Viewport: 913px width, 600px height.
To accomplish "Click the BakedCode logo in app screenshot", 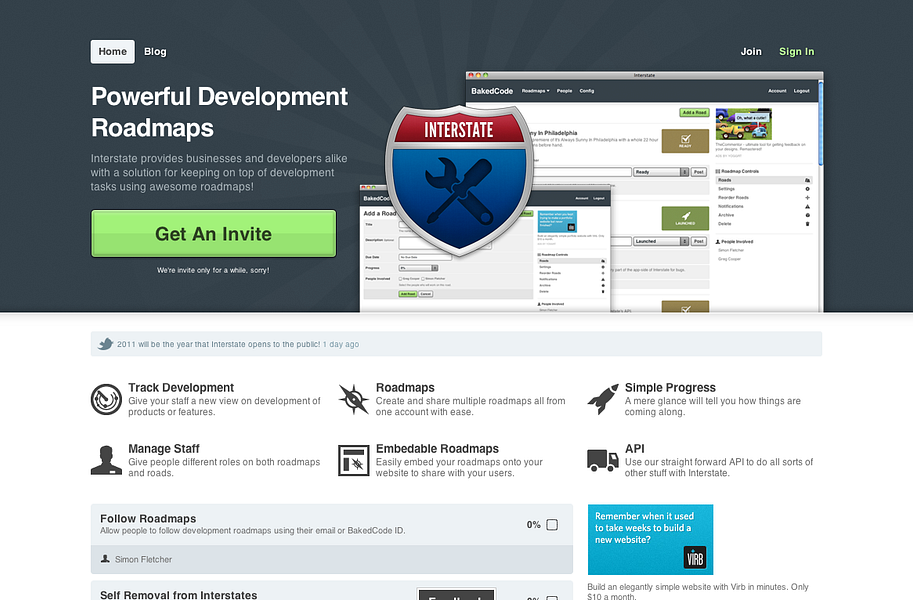I will pyautogui.click(x=492, y=91).
